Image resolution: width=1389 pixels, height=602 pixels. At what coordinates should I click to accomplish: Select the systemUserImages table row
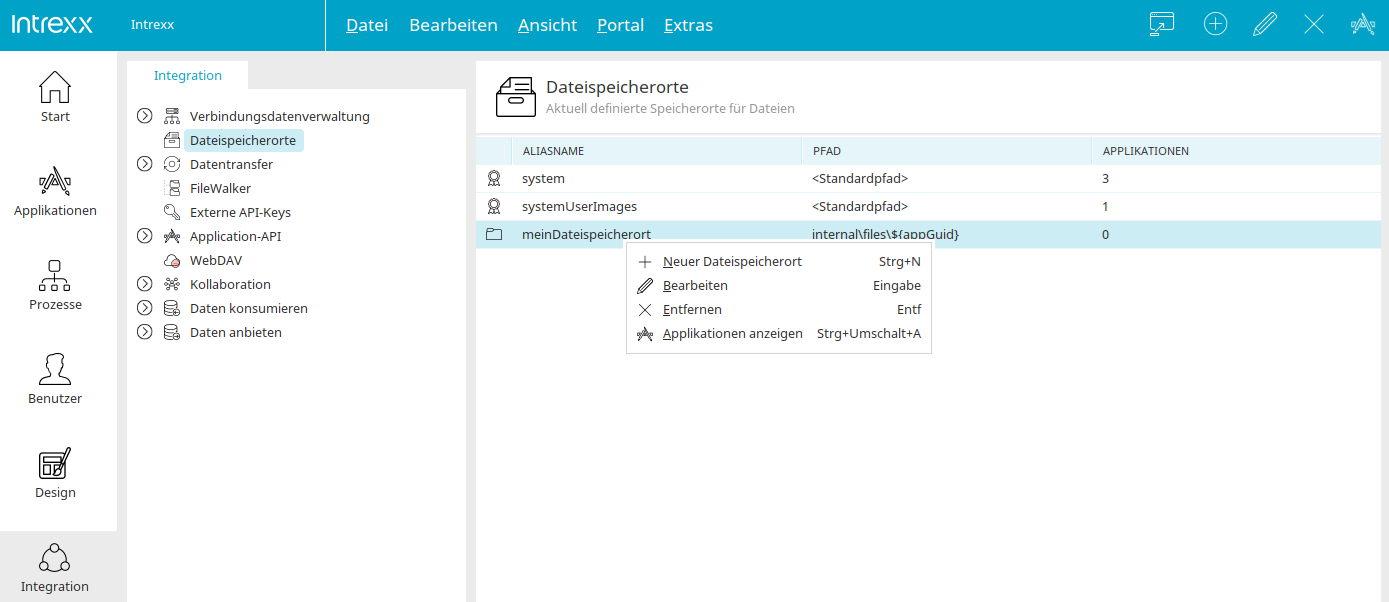pos(579,207)
